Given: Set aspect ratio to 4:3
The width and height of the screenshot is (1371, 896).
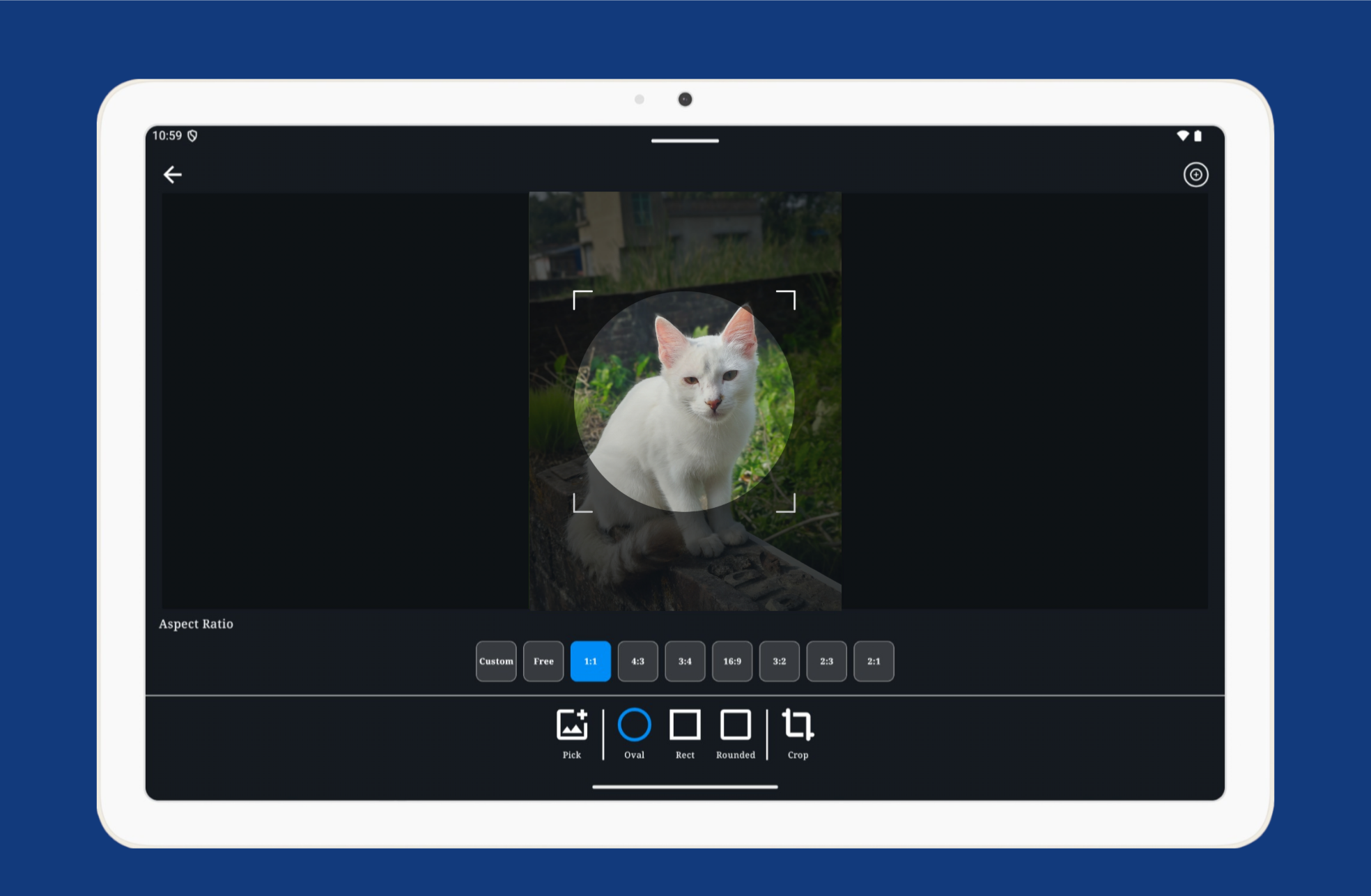Looking at the screenshot, I should [x=637, y=661].
